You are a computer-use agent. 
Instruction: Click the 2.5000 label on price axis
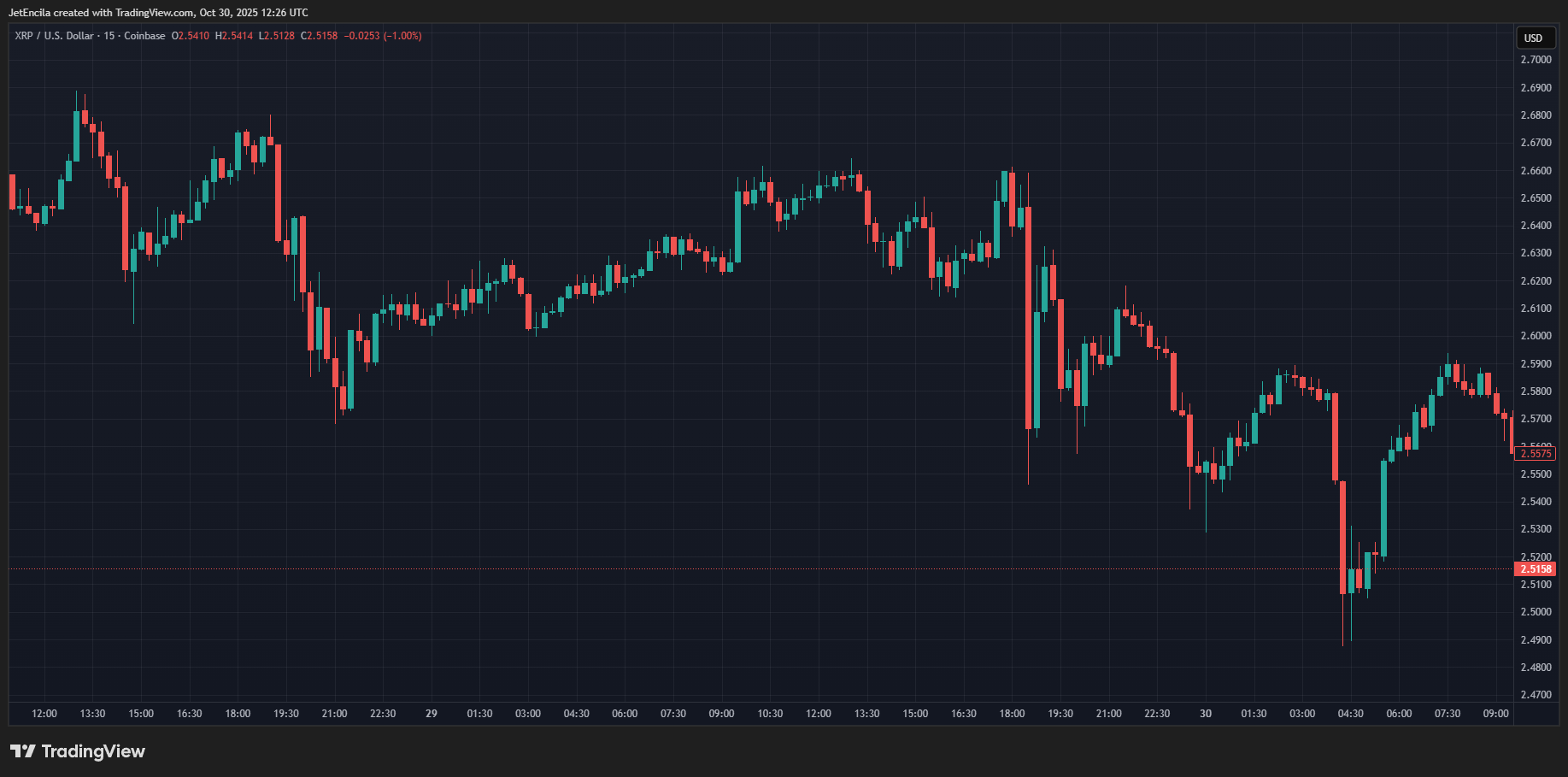1536,612
